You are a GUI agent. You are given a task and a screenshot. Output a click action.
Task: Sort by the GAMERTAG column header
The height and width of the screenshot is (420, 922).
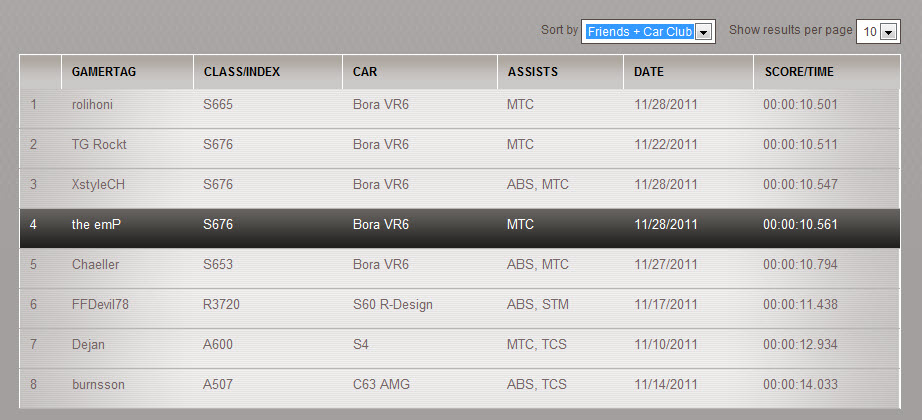pos(103,72)
